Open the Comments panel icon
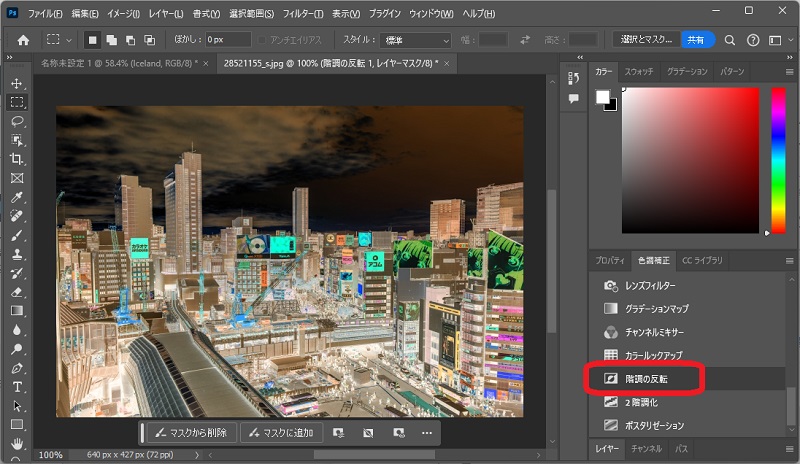The width and height of the screenshot is (800, 464). tap(573, 99)
